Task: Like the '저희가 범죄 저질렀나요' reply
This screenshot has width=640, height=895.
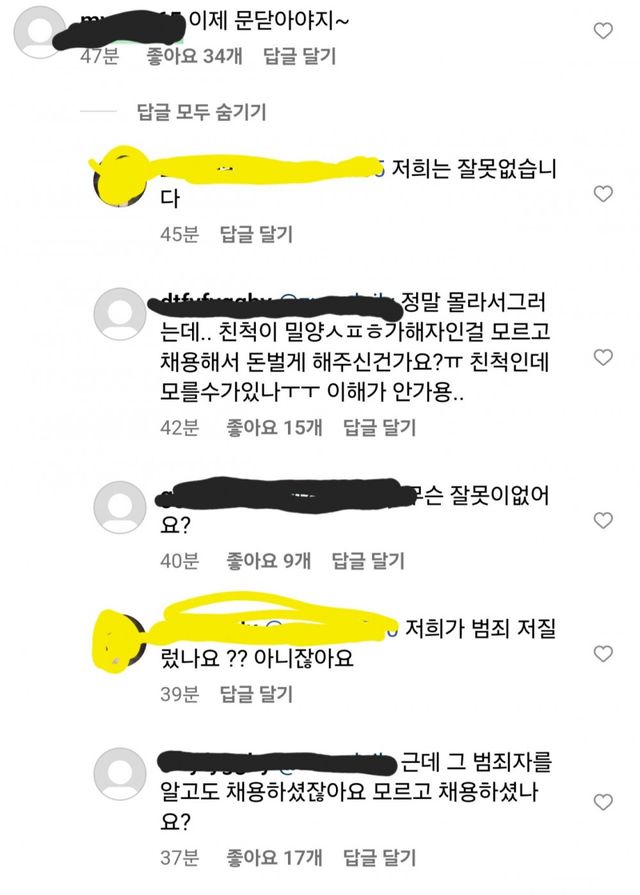Action: 603,653
